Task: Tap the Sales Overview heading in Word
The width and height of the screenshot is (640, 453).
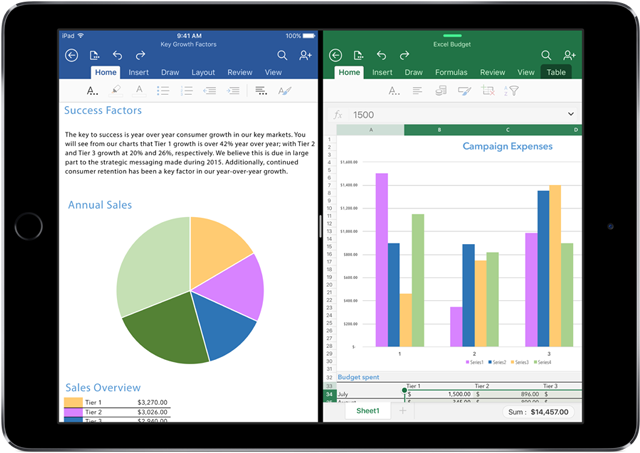Action: [103, 387]
